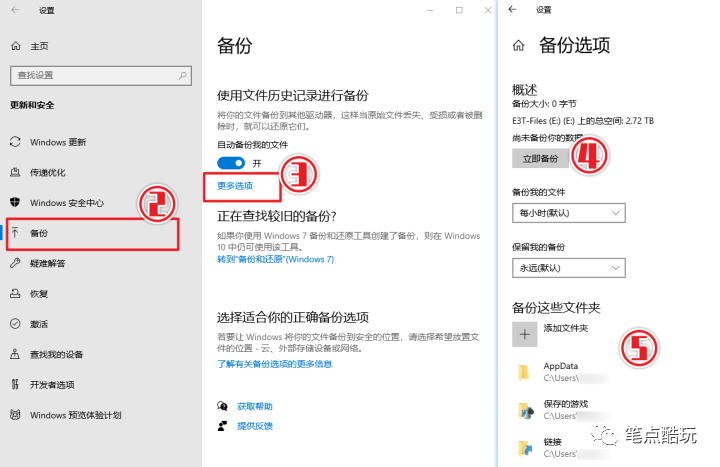Viewport: 720px width, 467px height.
Task: Click the 获取帮助 link
Action: [254, 406]
